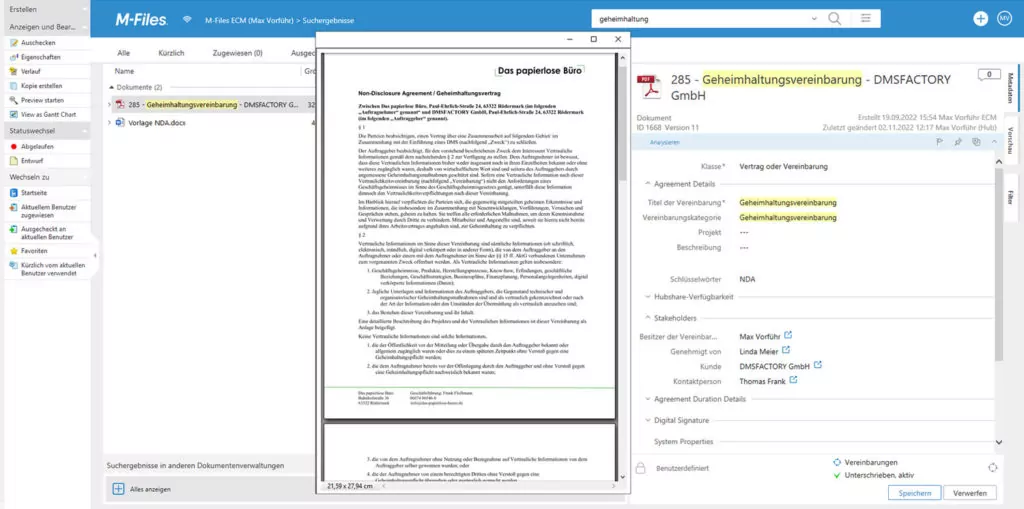Open DMSFACTORY GmbH linked object icon

pos(818,365)
